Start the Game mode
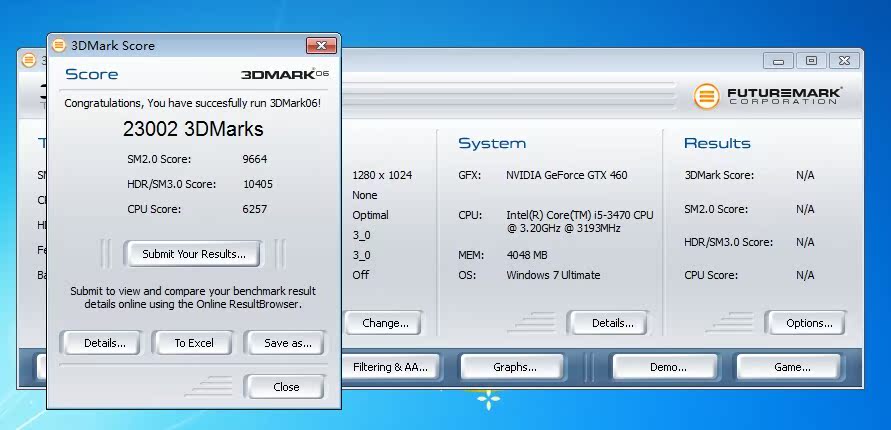 (x=792, y=367)
